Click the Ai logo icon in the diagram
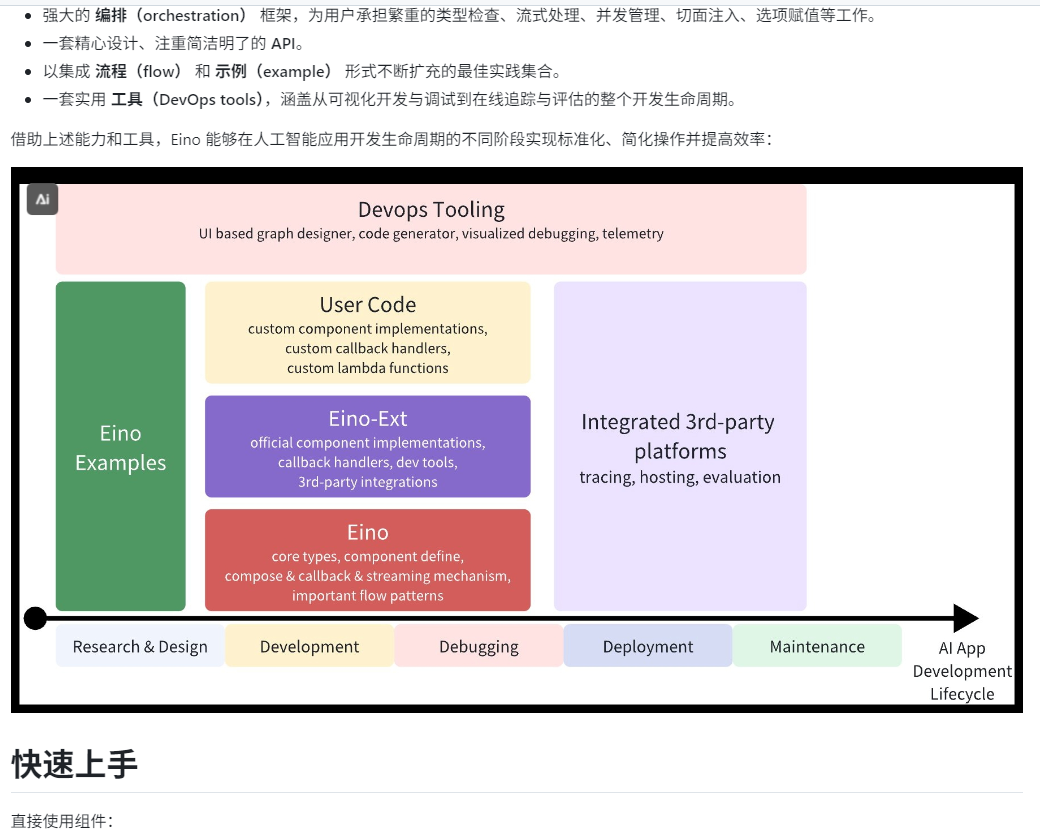 [x=41, y=199]
